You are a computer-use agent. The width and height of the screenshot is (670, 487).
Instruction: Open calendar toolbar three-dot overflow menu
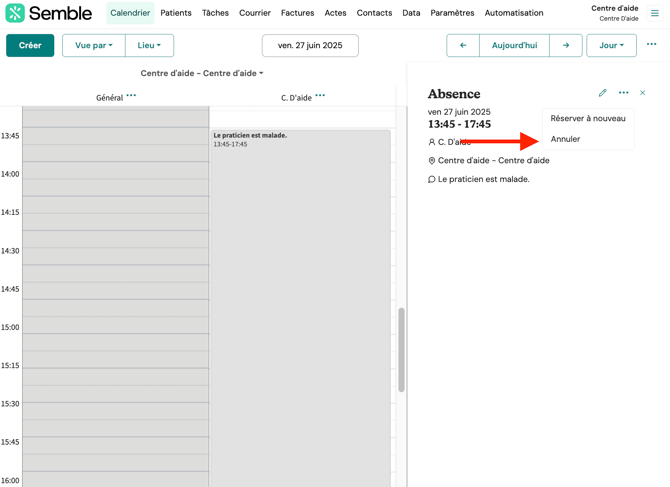(x=651, y=45)
